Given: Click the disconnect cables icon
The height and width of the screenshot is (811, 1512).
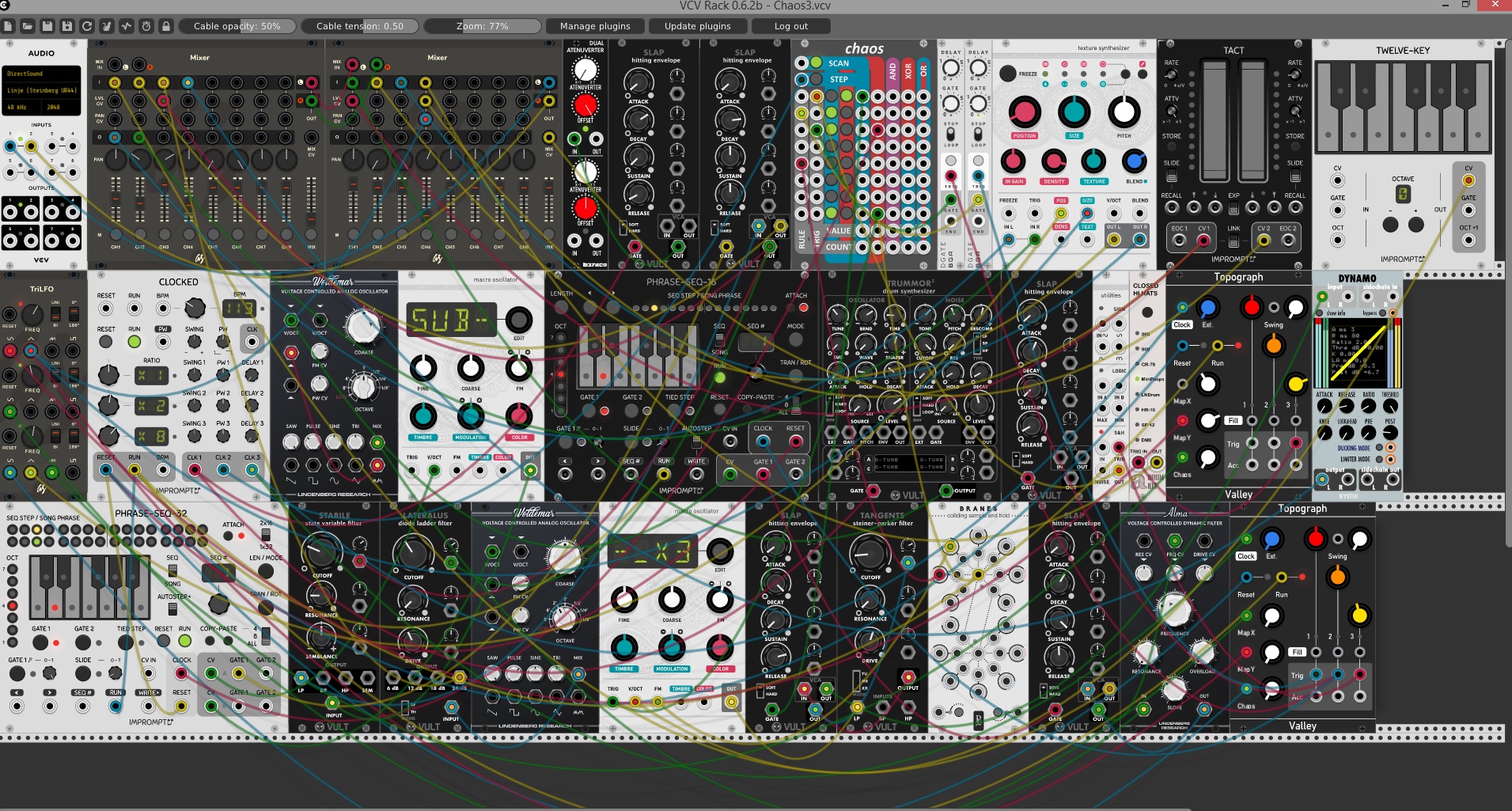Looking at the screenshot, I should pos(107,26).
